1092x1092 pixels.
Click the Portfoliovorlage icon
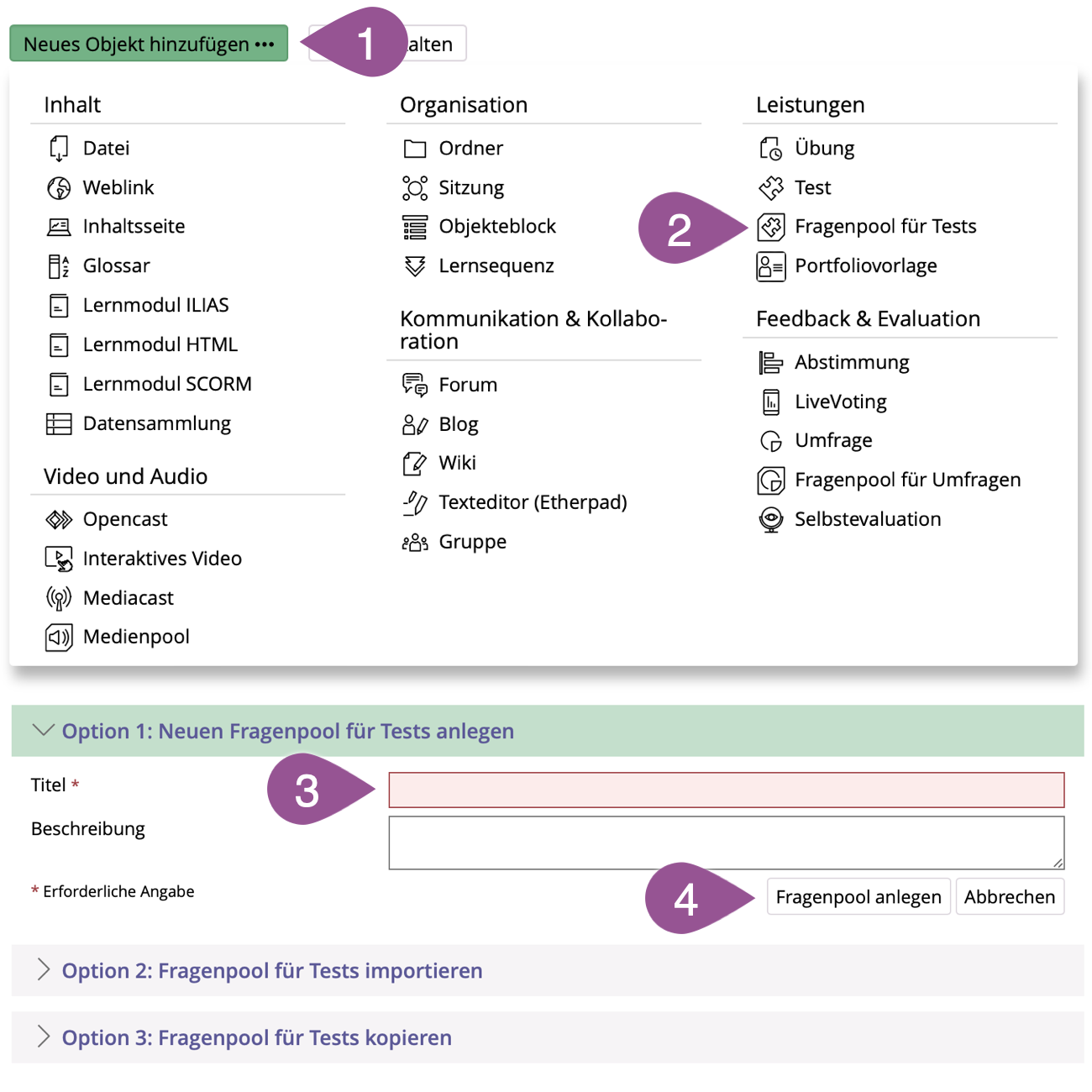click(770, 266)
